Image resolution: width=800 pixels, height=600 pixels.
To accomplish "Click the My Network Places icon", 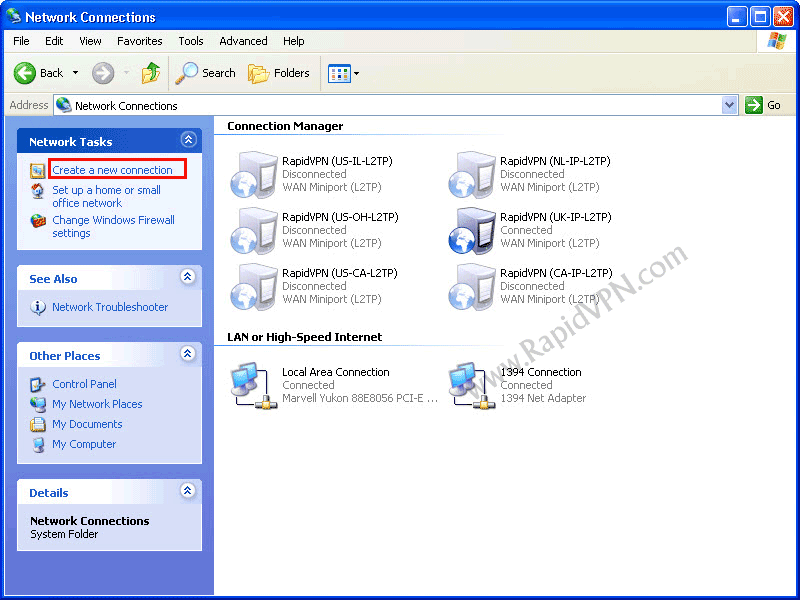I will [38, 405].
